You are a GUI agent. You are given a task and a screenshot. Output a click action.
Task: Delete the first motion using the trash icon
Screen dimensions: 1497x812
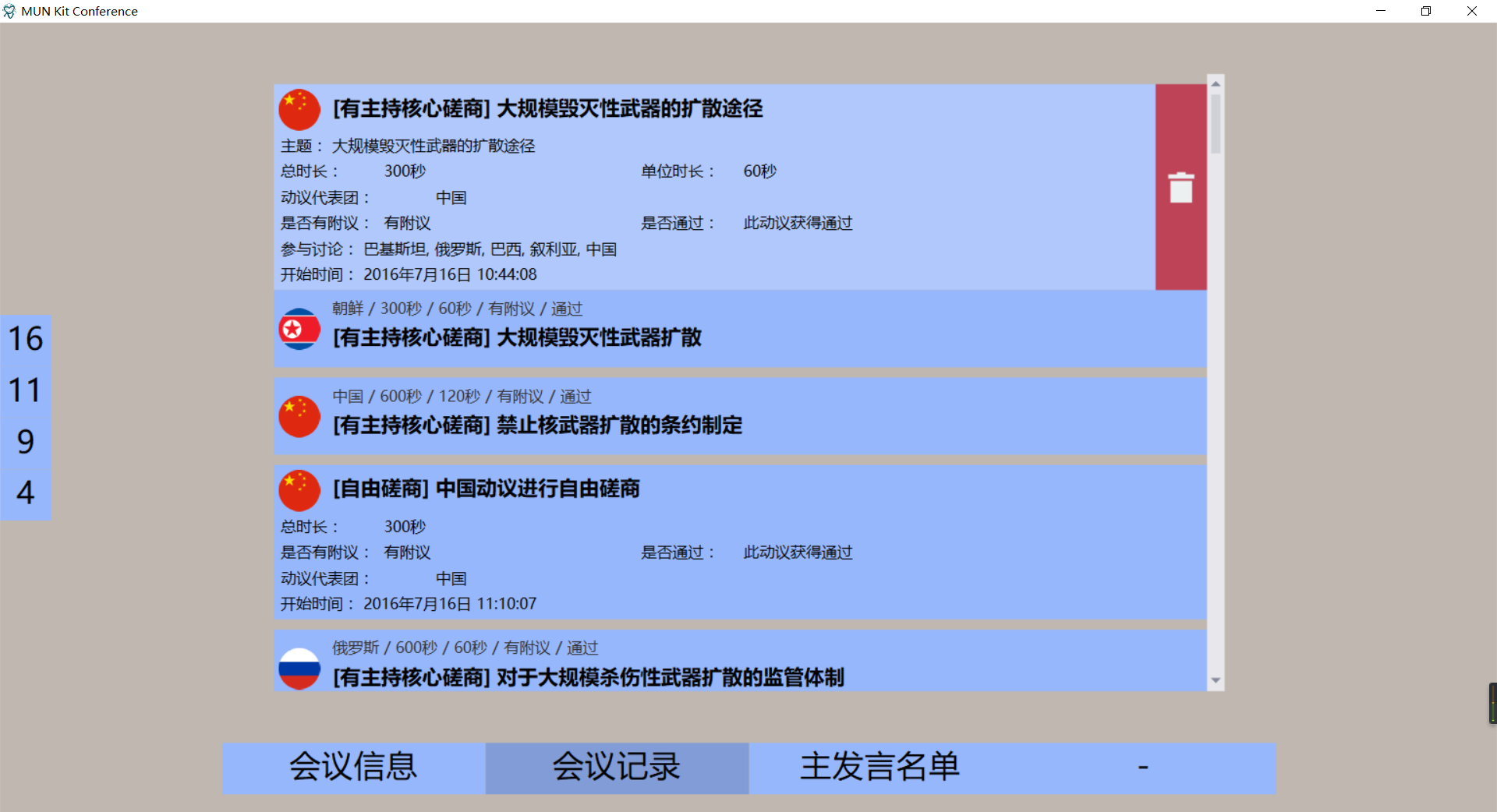tap(1180, 186)
